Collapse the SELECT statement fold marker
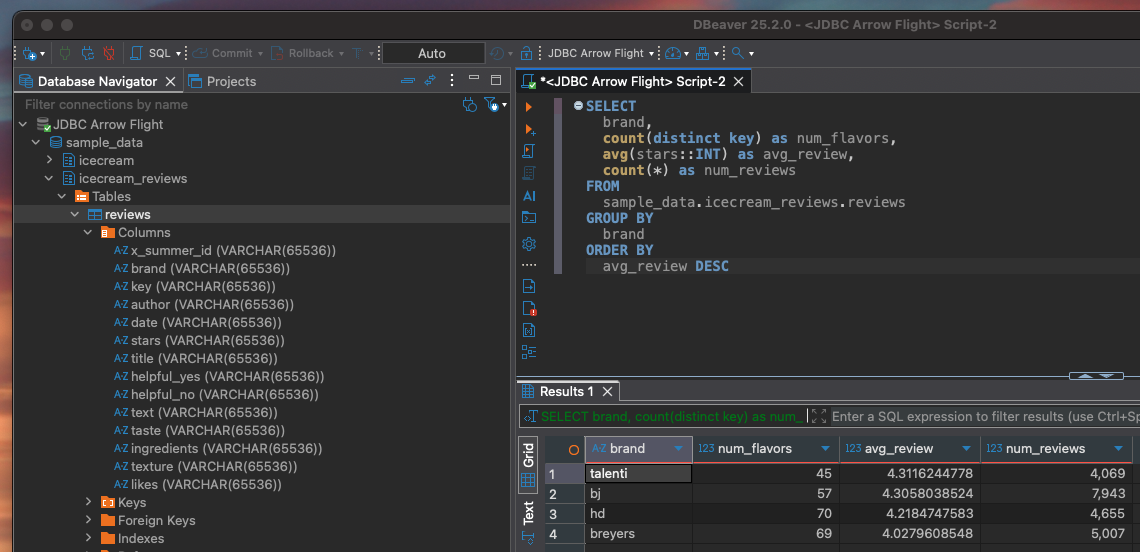The height and width of the screenshot is (552, 1140). (x=579, y=105)
